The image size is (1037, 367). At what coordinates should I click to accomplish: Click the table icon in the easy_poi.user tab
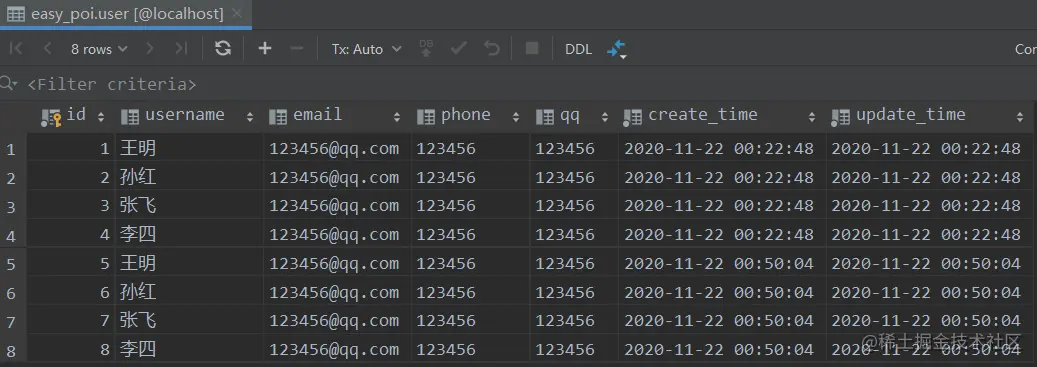point(16,14)
